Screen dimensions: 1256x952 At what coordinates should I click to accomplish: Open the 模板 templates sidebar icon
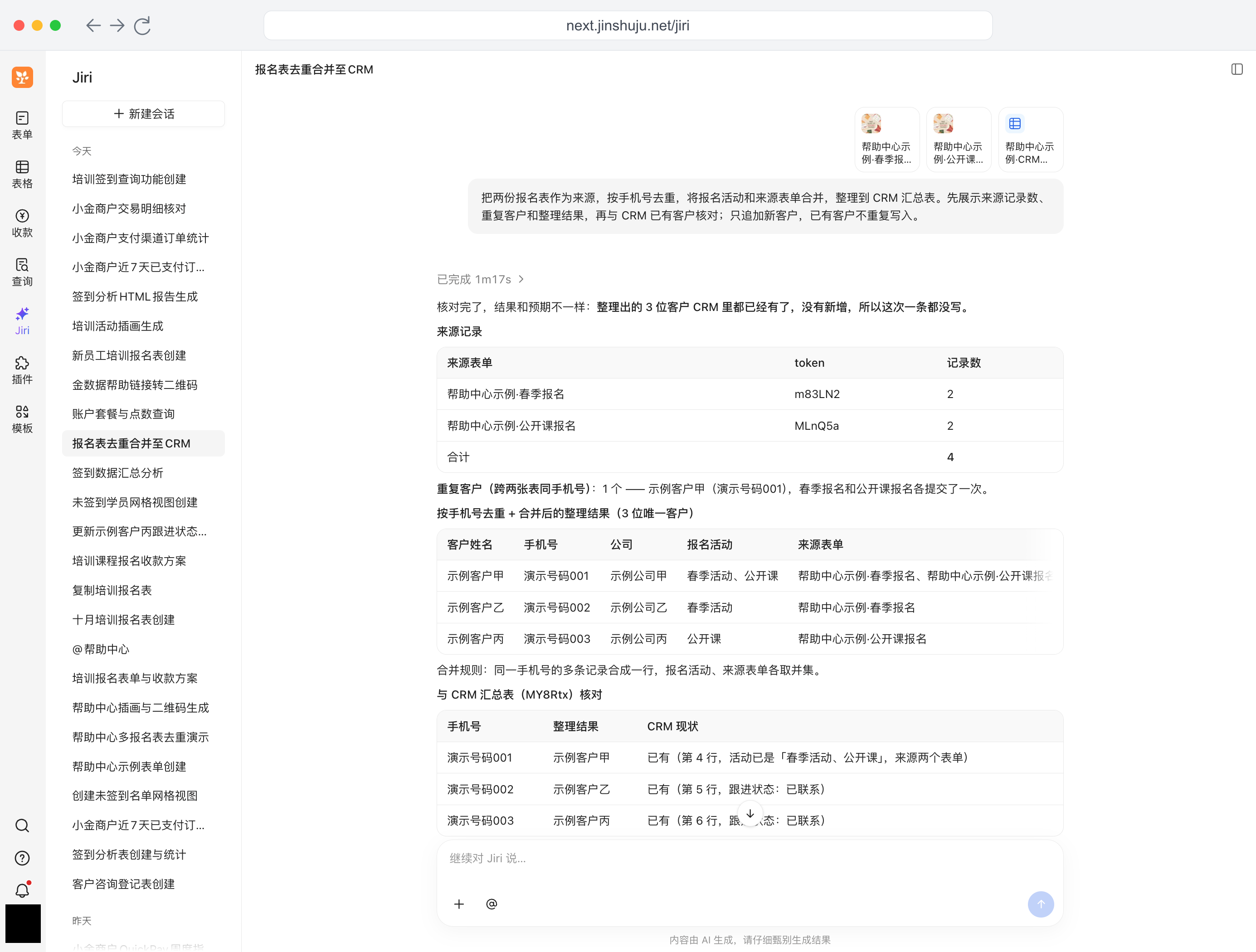coord(22,418)
